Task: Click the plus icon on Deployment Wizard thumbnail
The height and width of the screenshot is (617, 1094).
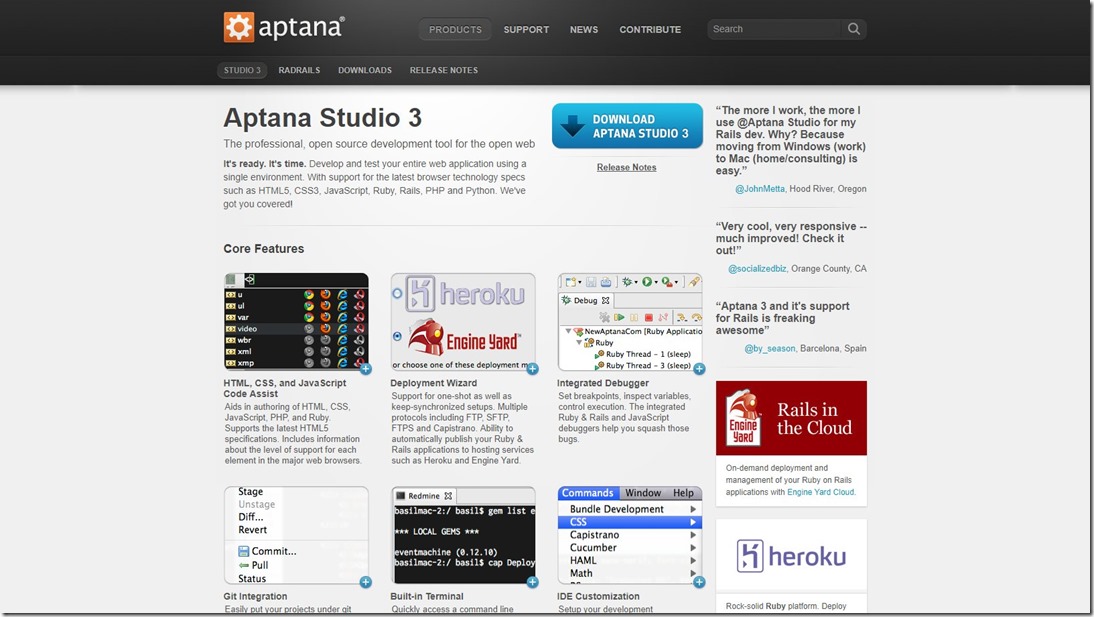Action: 532,369
